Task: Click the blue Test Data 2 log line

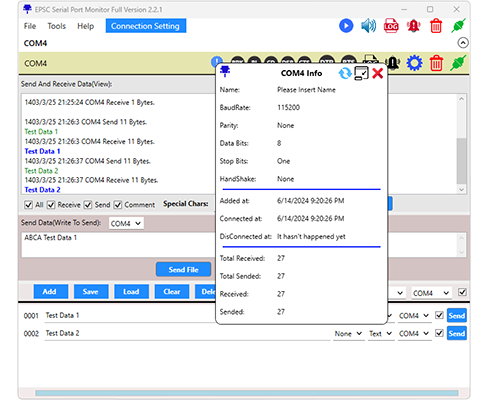Action: [42, 190]
